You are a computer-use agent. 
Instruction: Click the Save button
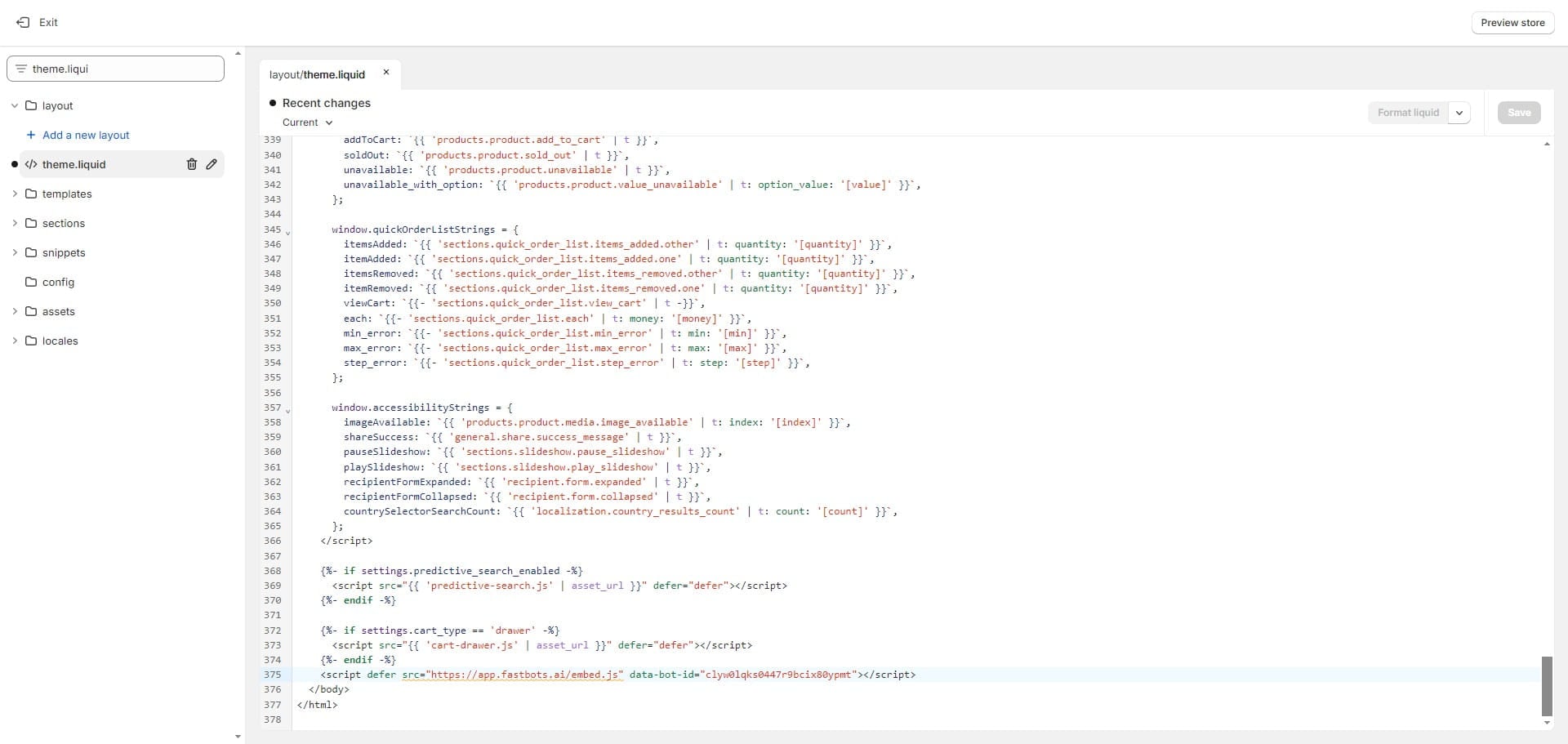(1518, 113)
